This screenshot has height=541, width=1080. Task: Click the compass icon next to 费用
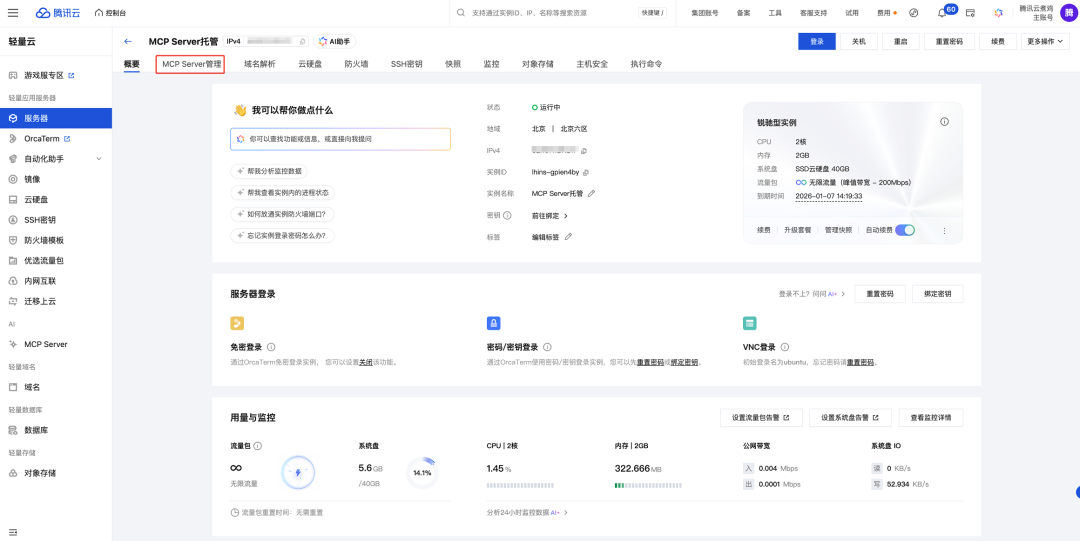click(914, 13)
